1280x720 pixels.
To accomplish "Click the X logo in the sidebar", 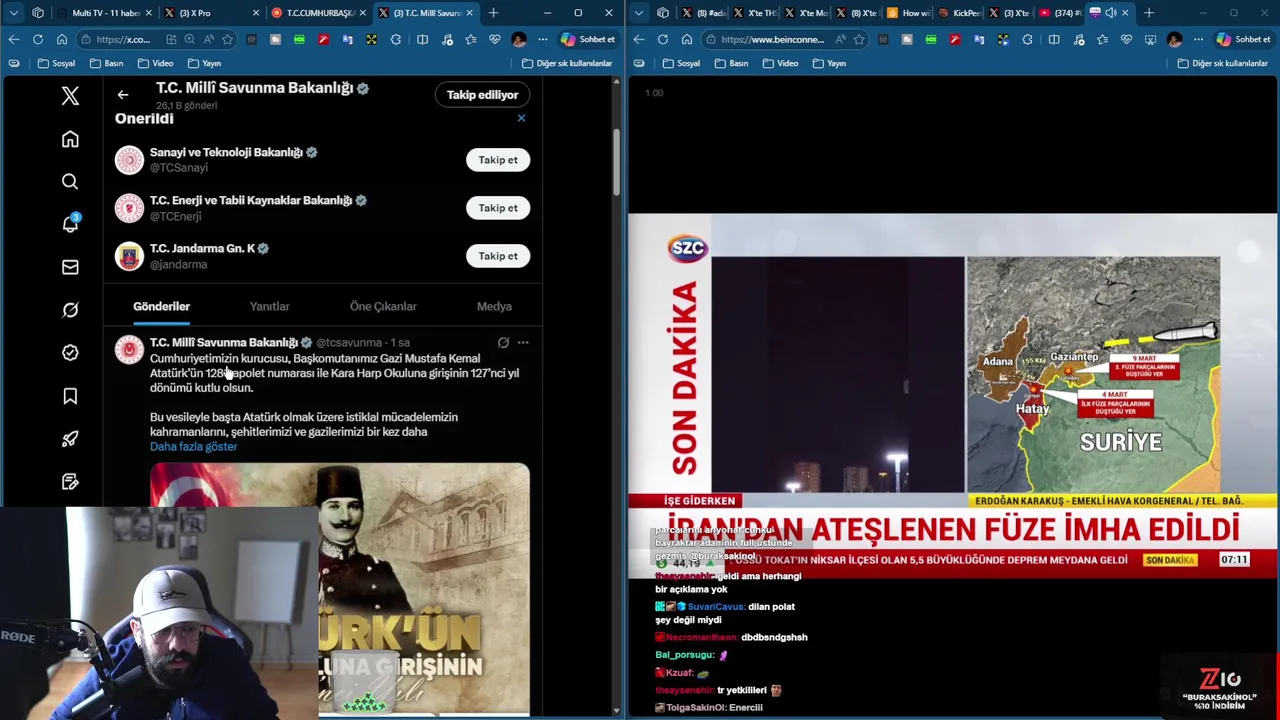I will coord(70,96).
